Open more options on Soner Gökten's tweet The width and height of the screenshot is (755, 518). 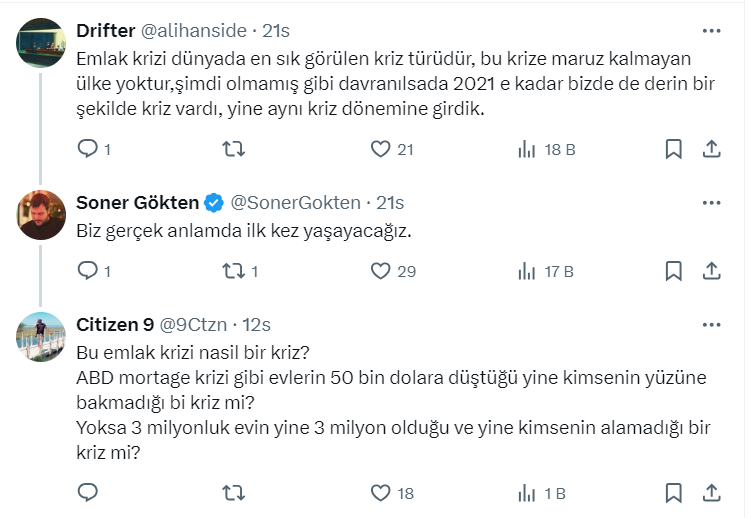click(711, 202)
